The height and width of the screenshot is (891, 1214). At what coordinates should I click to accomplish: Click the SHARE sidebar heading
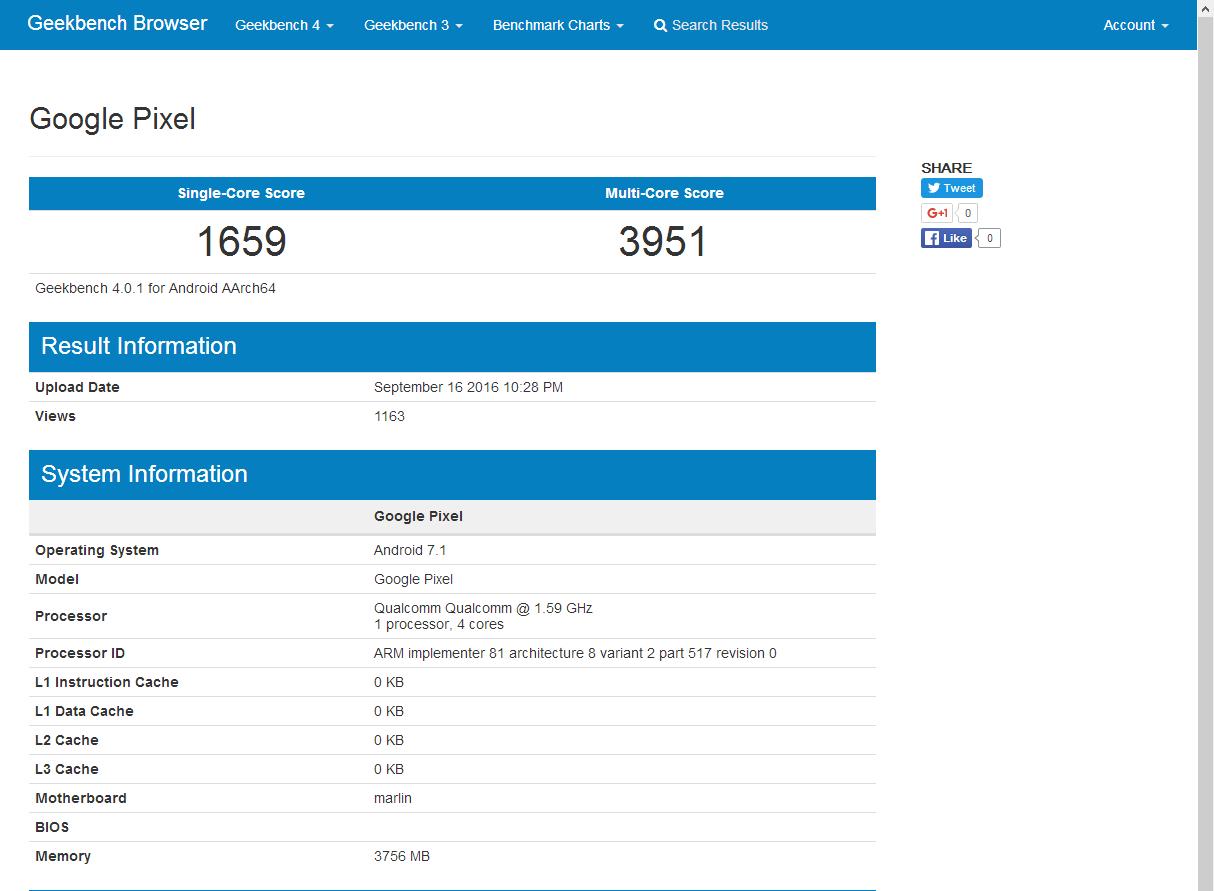[x=946, y=168]
